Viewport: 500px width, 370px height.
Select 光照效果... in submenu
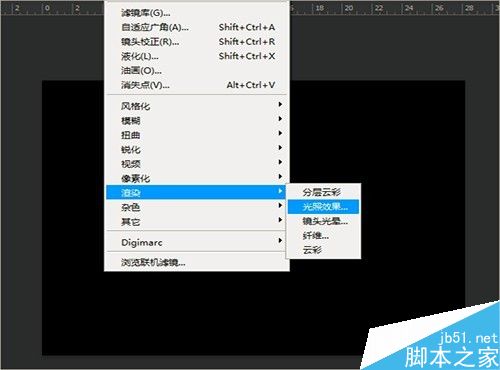tap(323, 207)
